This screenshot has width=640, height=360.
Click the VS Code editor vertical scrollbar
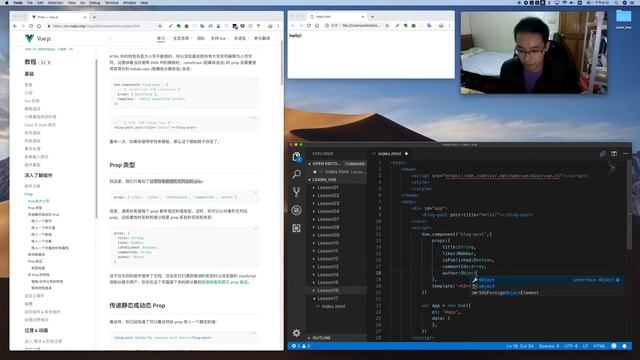click(630, 204)
